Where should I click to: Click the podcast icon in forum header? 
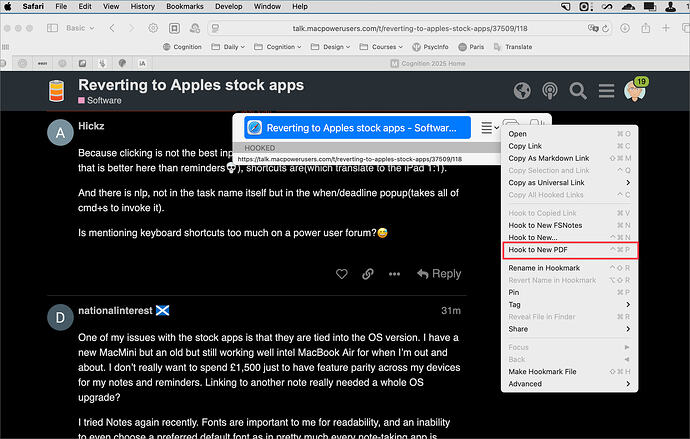tap(550, 91)
